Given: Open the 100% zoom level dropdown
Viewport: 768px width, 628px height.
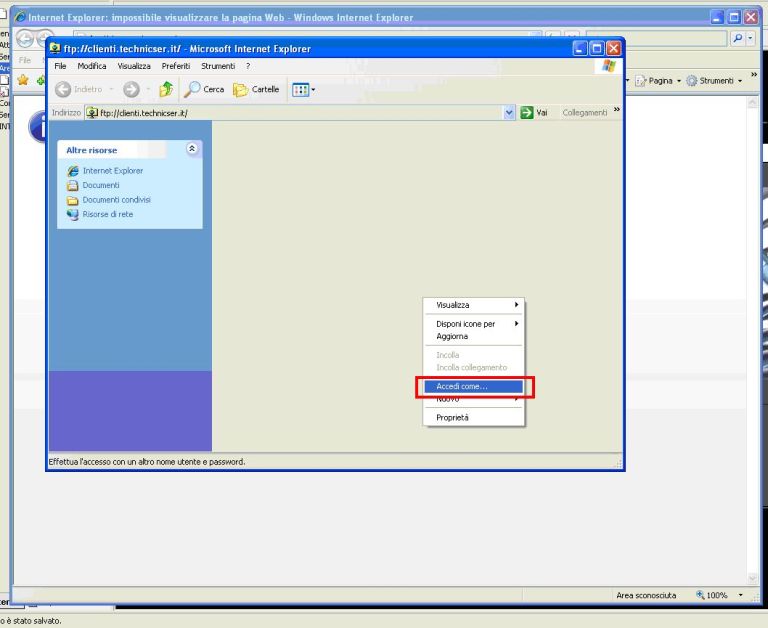Looking at the screenshot, I should coord(740,595).
